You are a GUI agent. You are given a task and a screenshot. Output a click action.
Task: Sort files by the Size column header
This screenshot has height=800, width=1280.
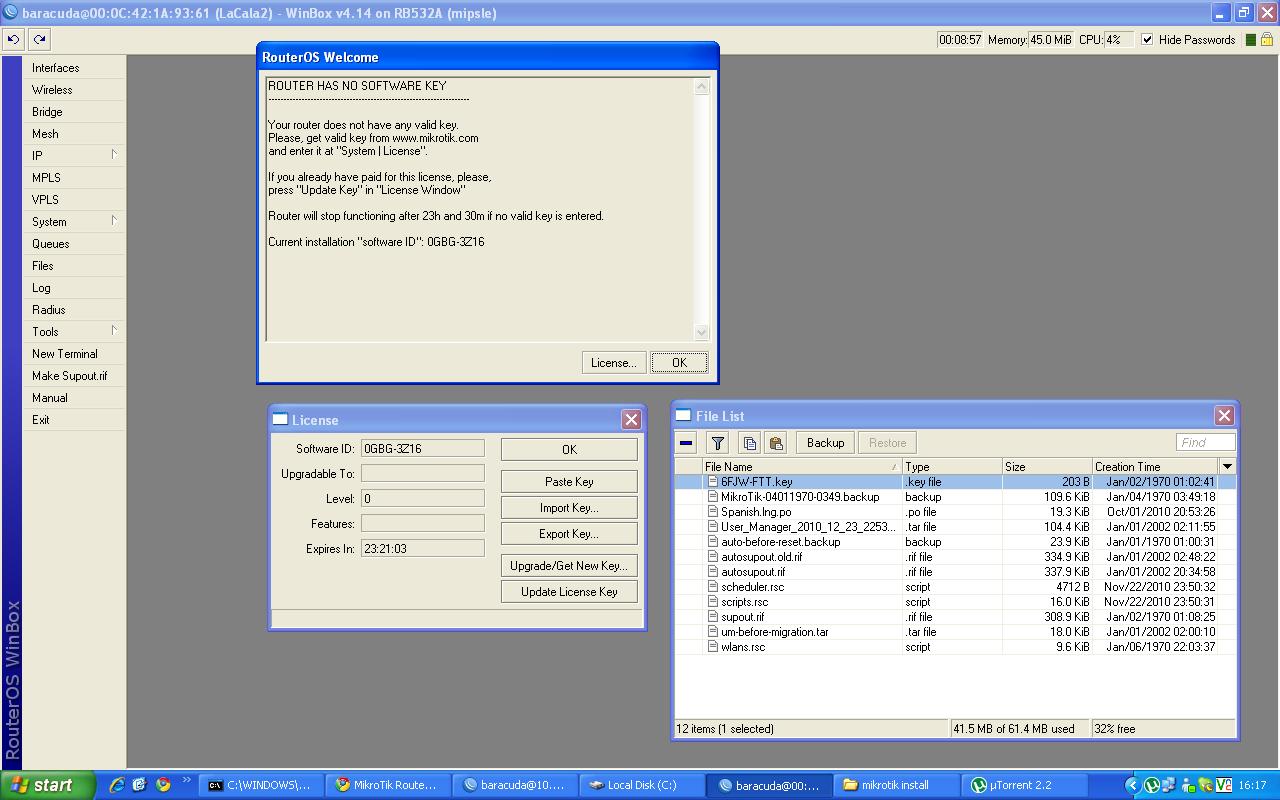(x=1047, y=467)
